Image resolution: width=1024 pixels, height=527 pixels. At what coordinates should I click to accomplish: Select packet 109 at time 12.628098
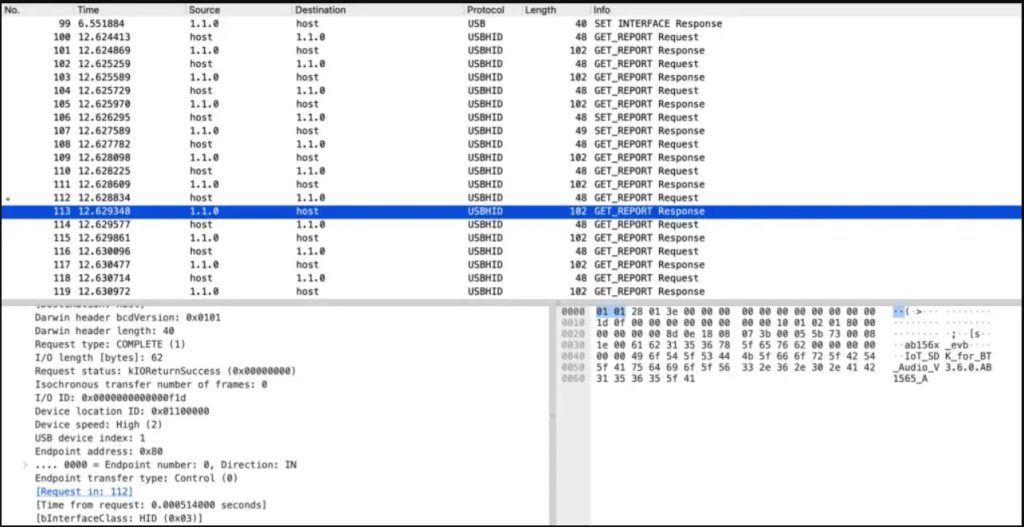pos(511,157)
